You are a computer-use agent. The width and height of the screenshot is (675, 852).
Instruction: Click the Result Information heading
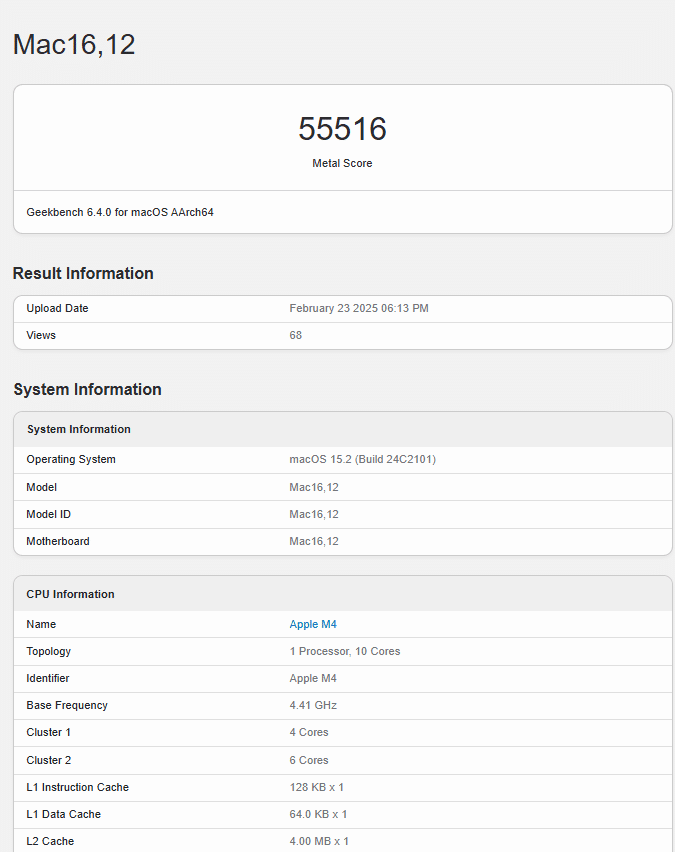tap(83, 273)
